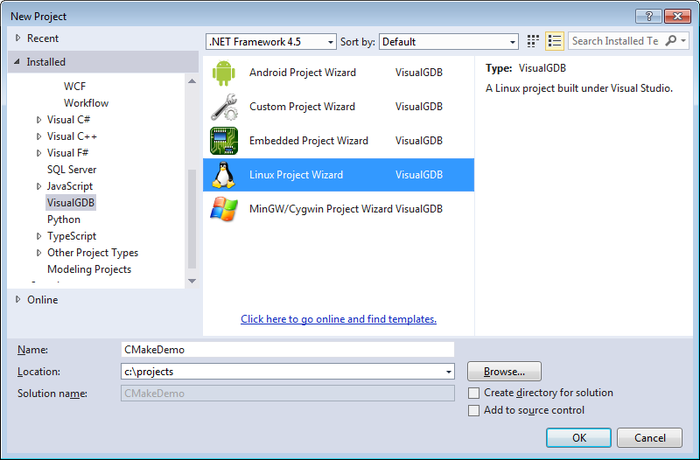Screen dimensions: 700x460
Task: Click the Recent section label
Action: point(43,38)
